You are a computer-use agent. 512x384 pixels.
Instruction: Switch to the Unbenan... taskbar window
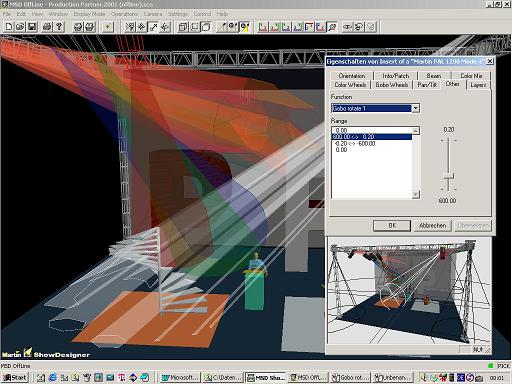pos(393,377)
